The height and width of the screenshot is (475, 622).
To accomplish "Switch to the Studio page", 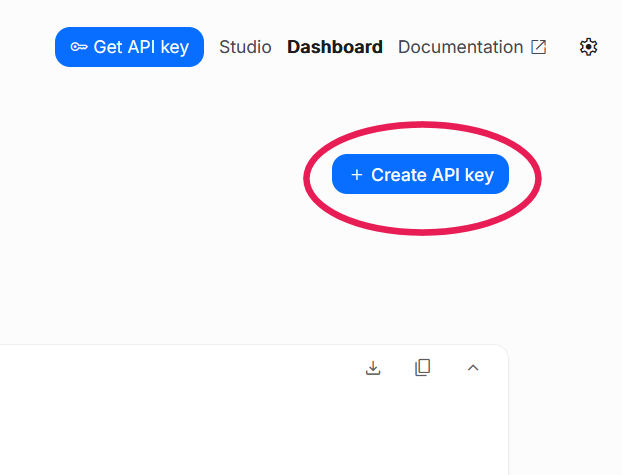I will [x=245, y=47].
